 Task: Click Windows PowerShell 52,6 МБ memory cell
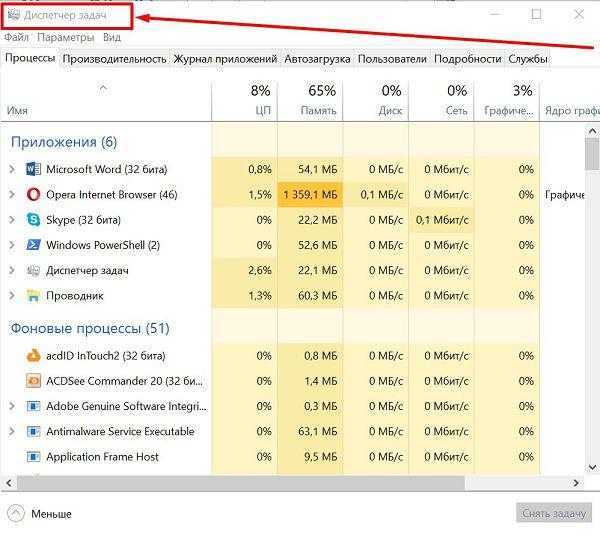point(310,245)
